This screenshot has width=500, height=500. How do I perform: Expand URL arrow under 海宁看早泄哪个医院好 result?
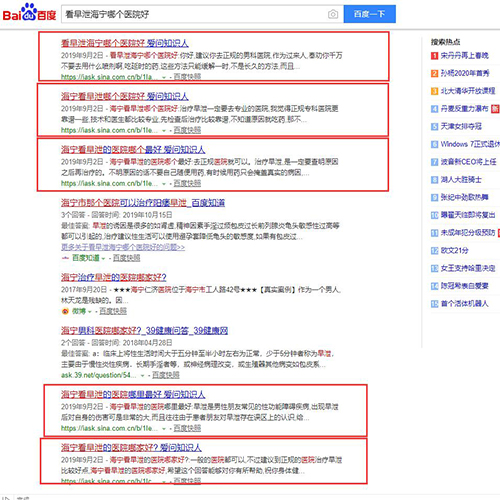(164, 131)
